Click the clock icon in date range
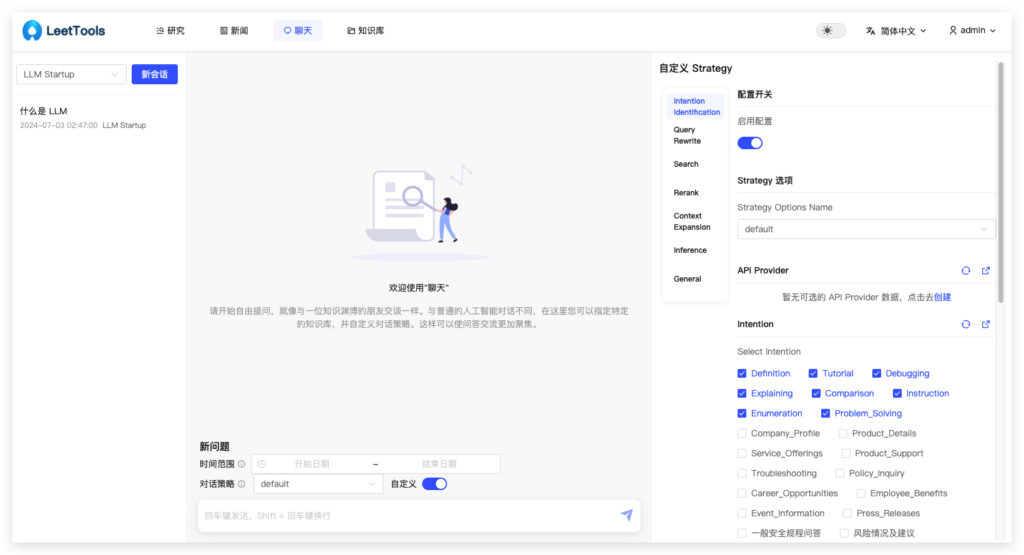1024x555 pixels. (x=261, y=464)
